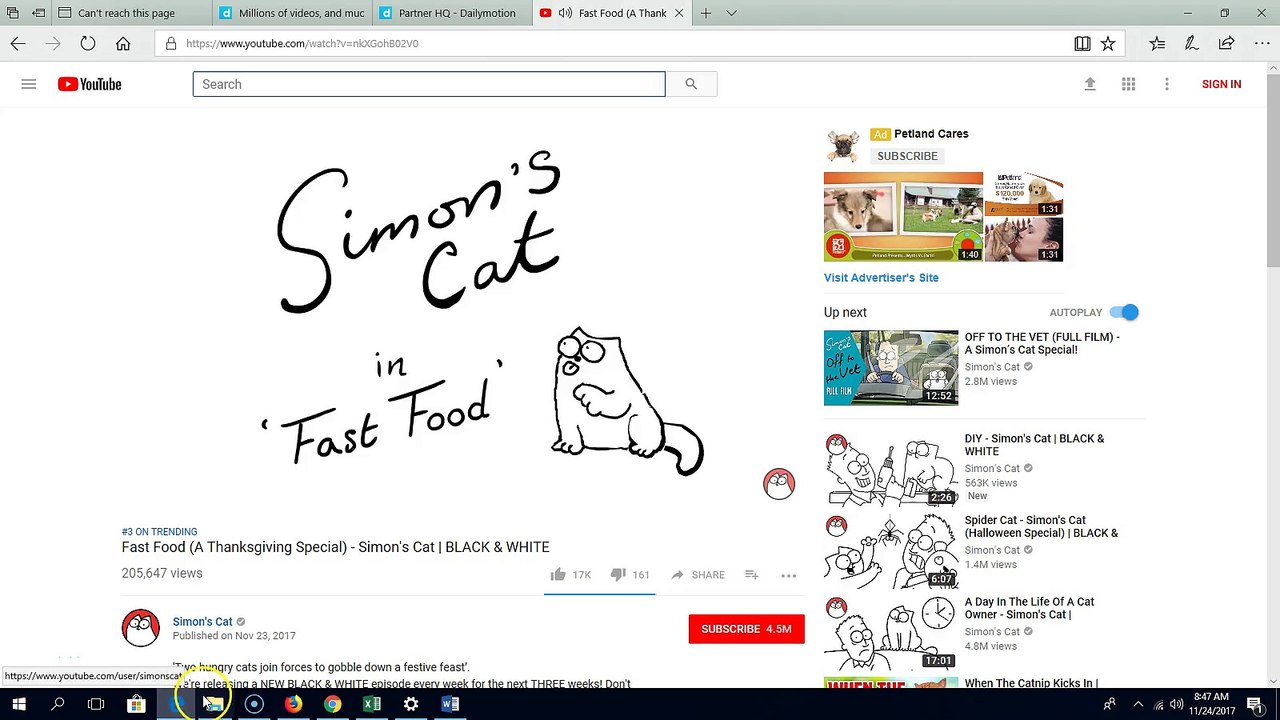Open the collie ad thumbnail marked 1:40
The width and height of the screenshot is (1280, 720).
coord(903,217)
